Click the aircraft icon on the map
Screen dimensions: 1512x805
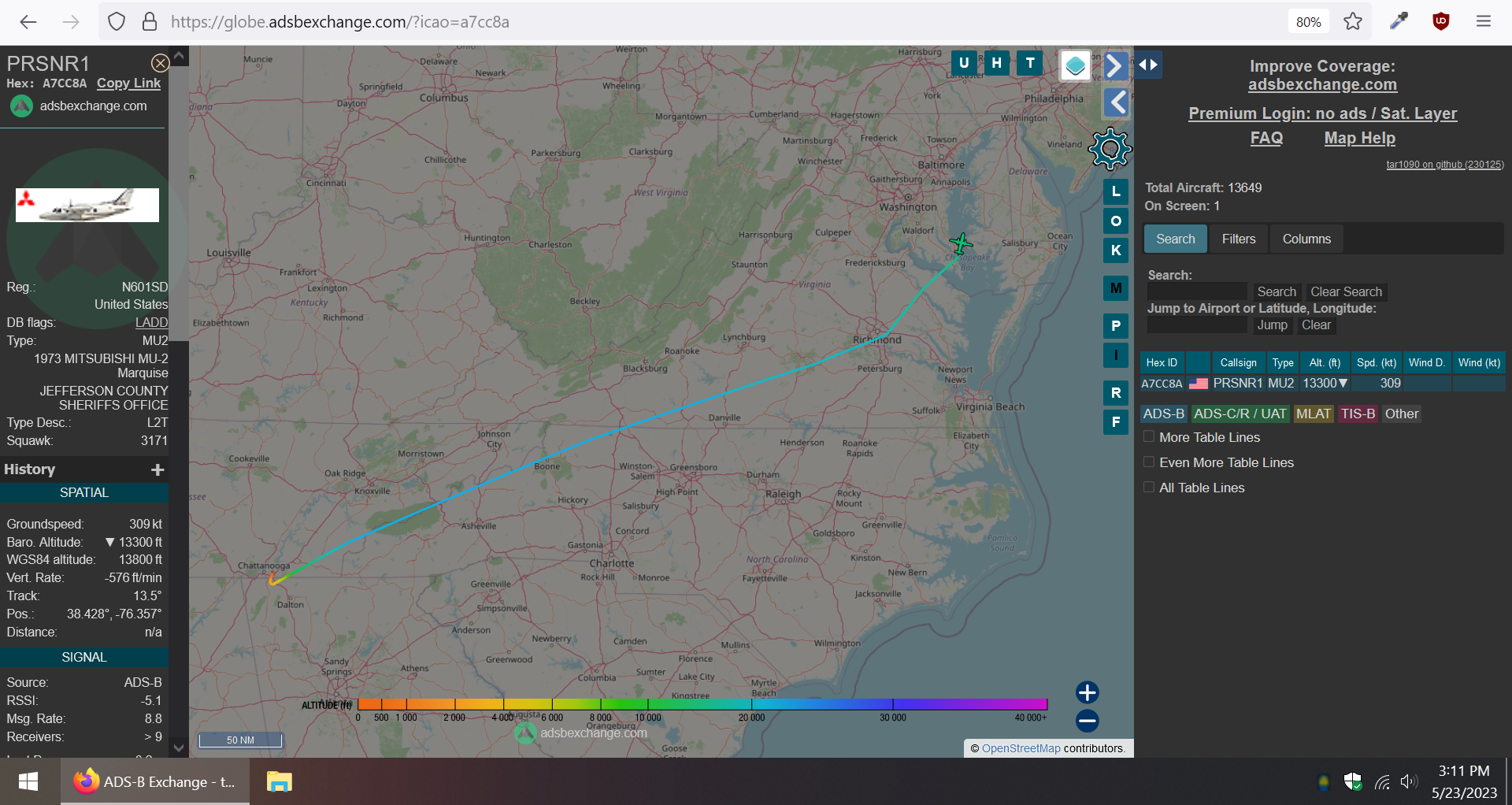pyautogui.click(x=961, y=243)
